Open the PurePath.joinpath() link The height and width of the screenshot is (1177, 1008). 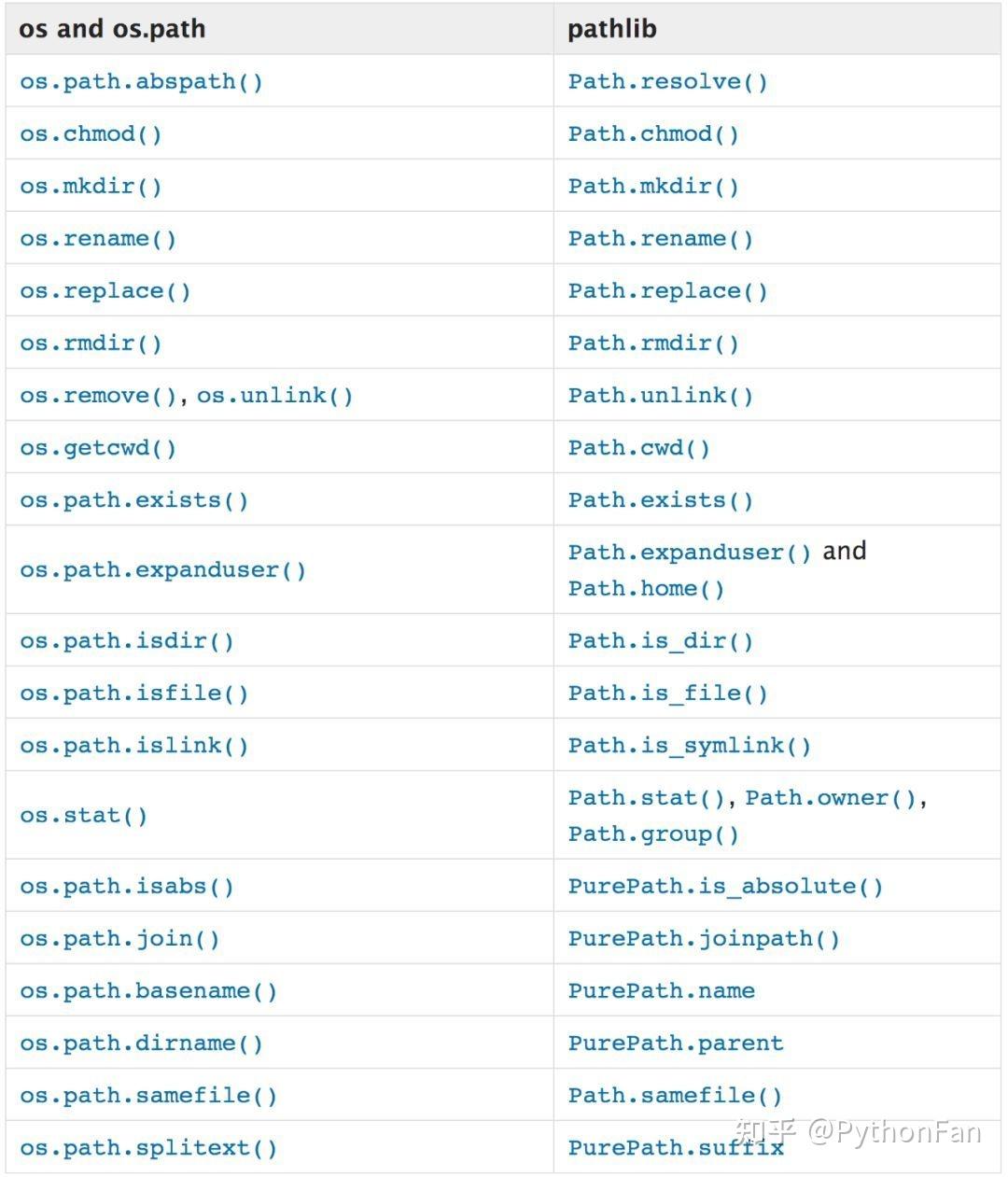pyautogui.click(x=704, y=938)
